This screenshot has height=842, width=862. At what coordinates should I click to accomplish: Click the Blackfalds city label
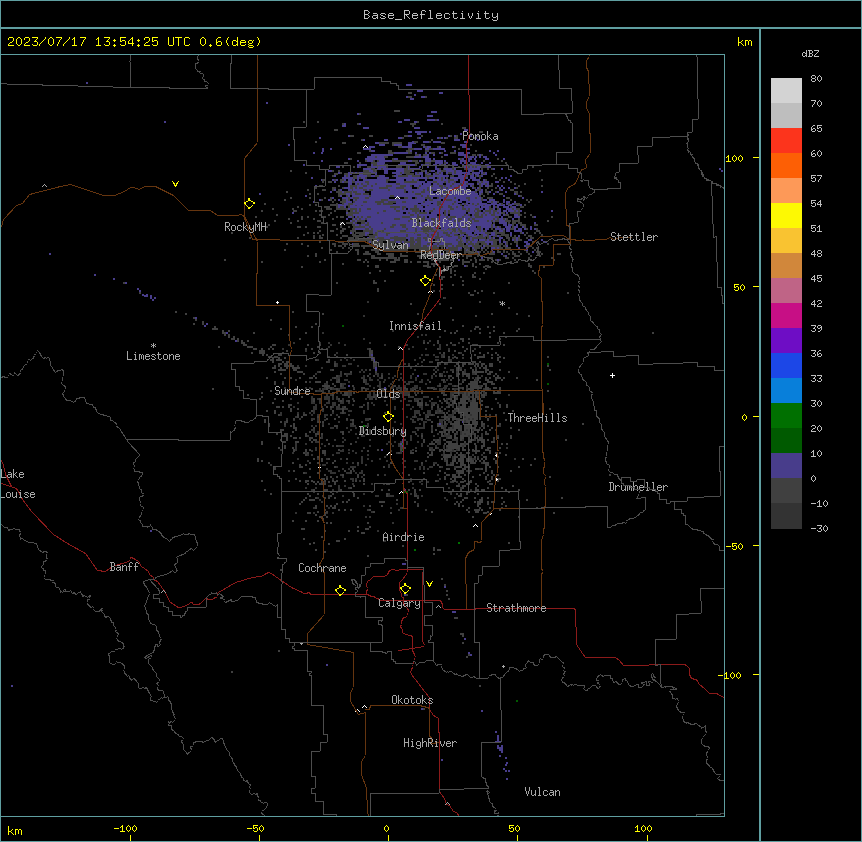(x=441, y=223)
